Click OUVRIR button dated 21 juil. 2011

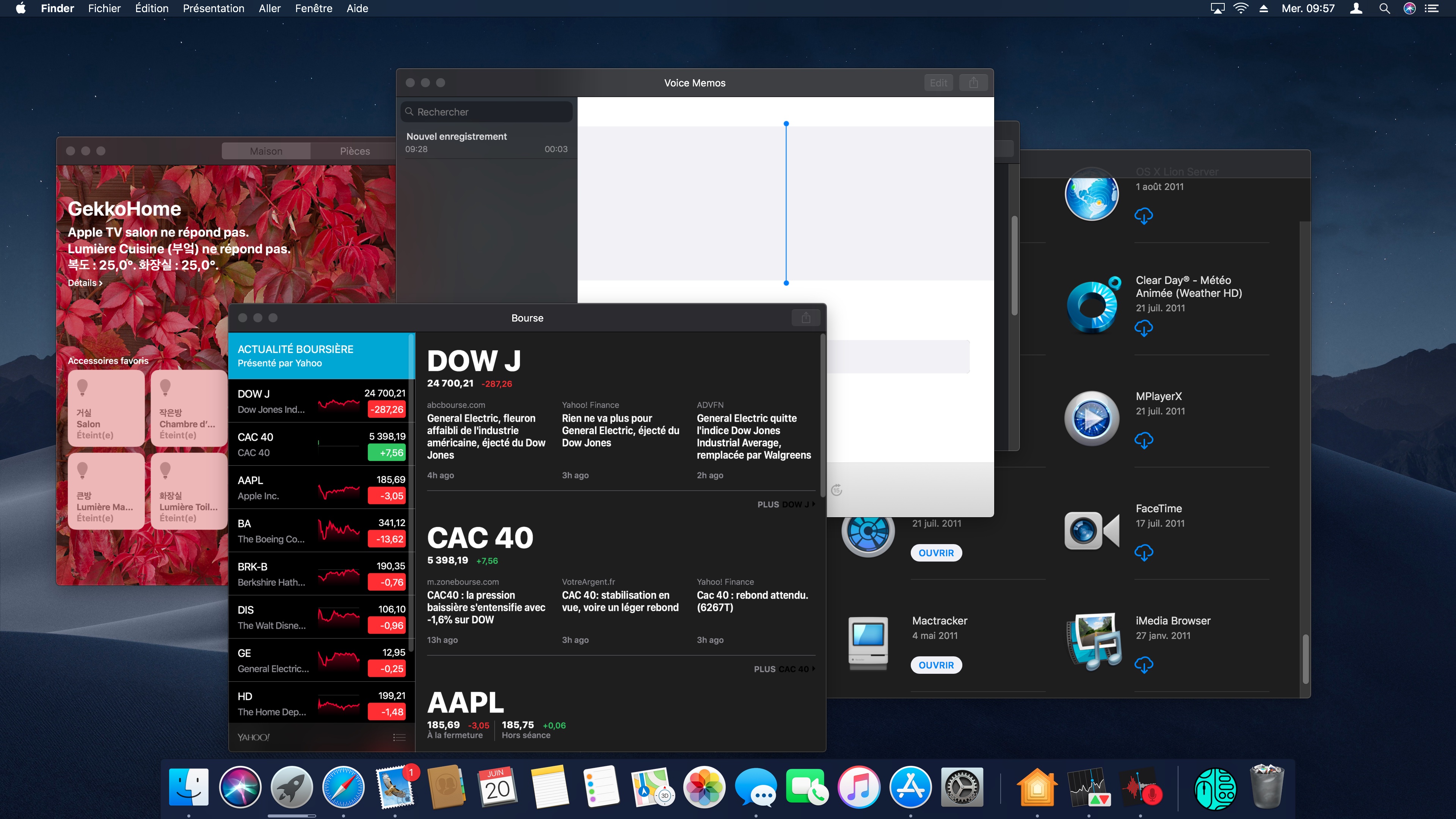tap(936, 553)
